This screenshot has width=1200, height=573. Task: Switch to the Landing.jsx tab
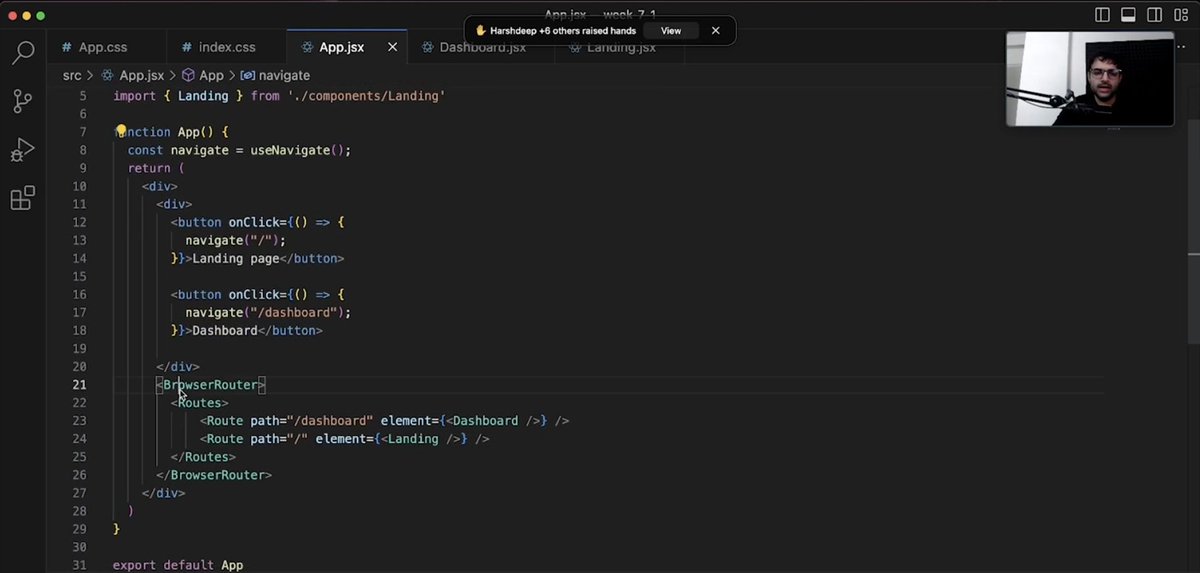click(621, 47)
